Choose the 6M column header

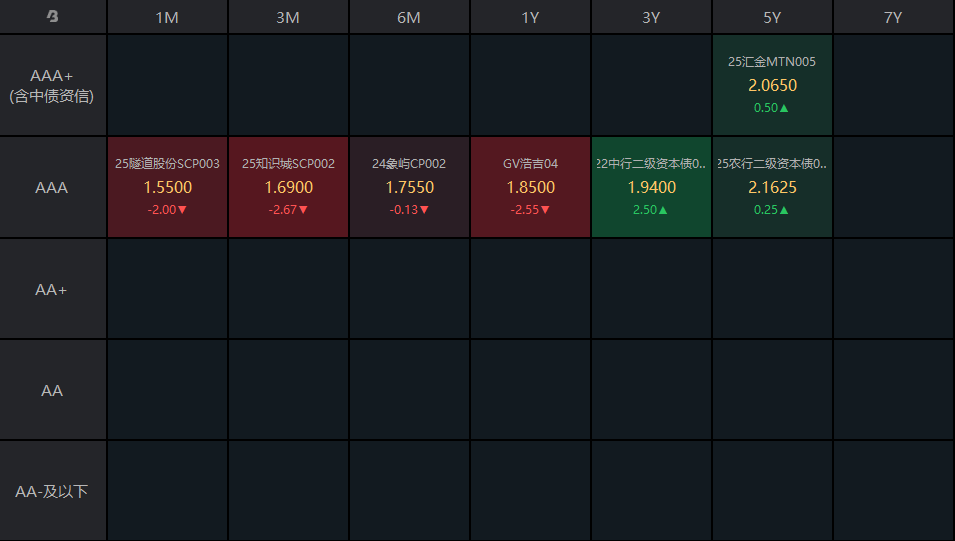pyautogui.click(x=409, y=17)
